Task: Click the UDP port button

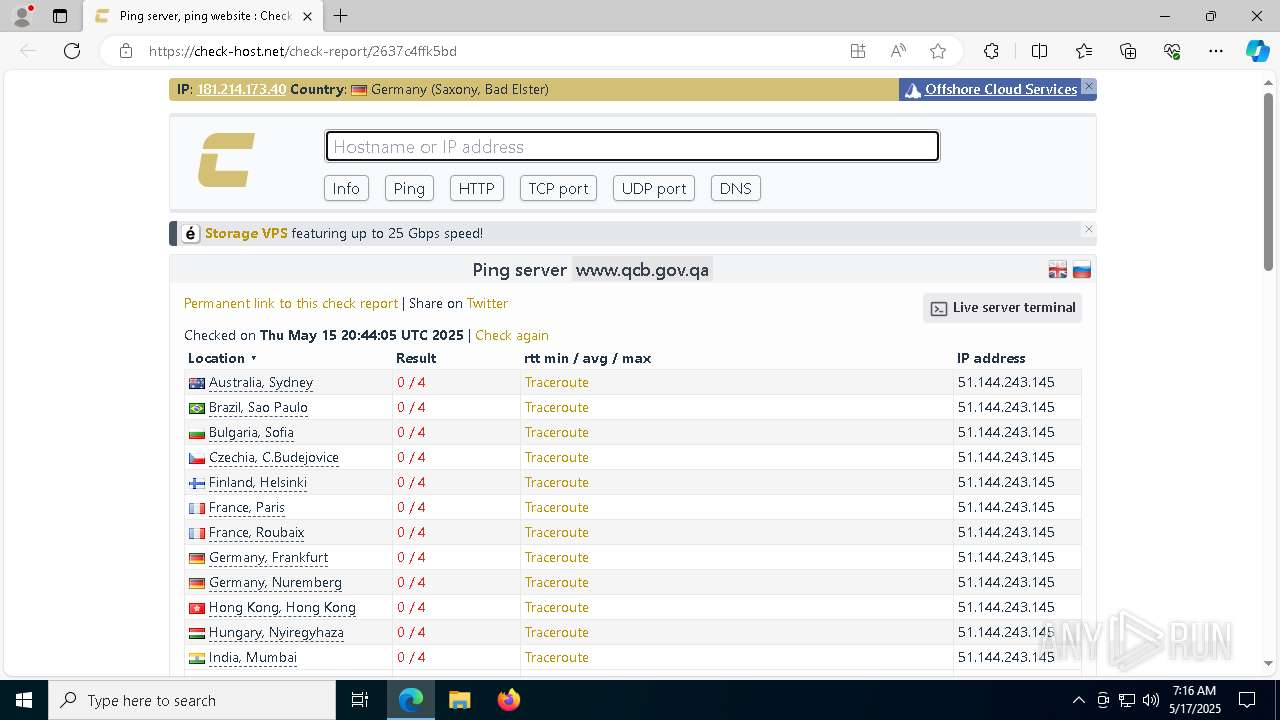Action: (x=654, y=188)
